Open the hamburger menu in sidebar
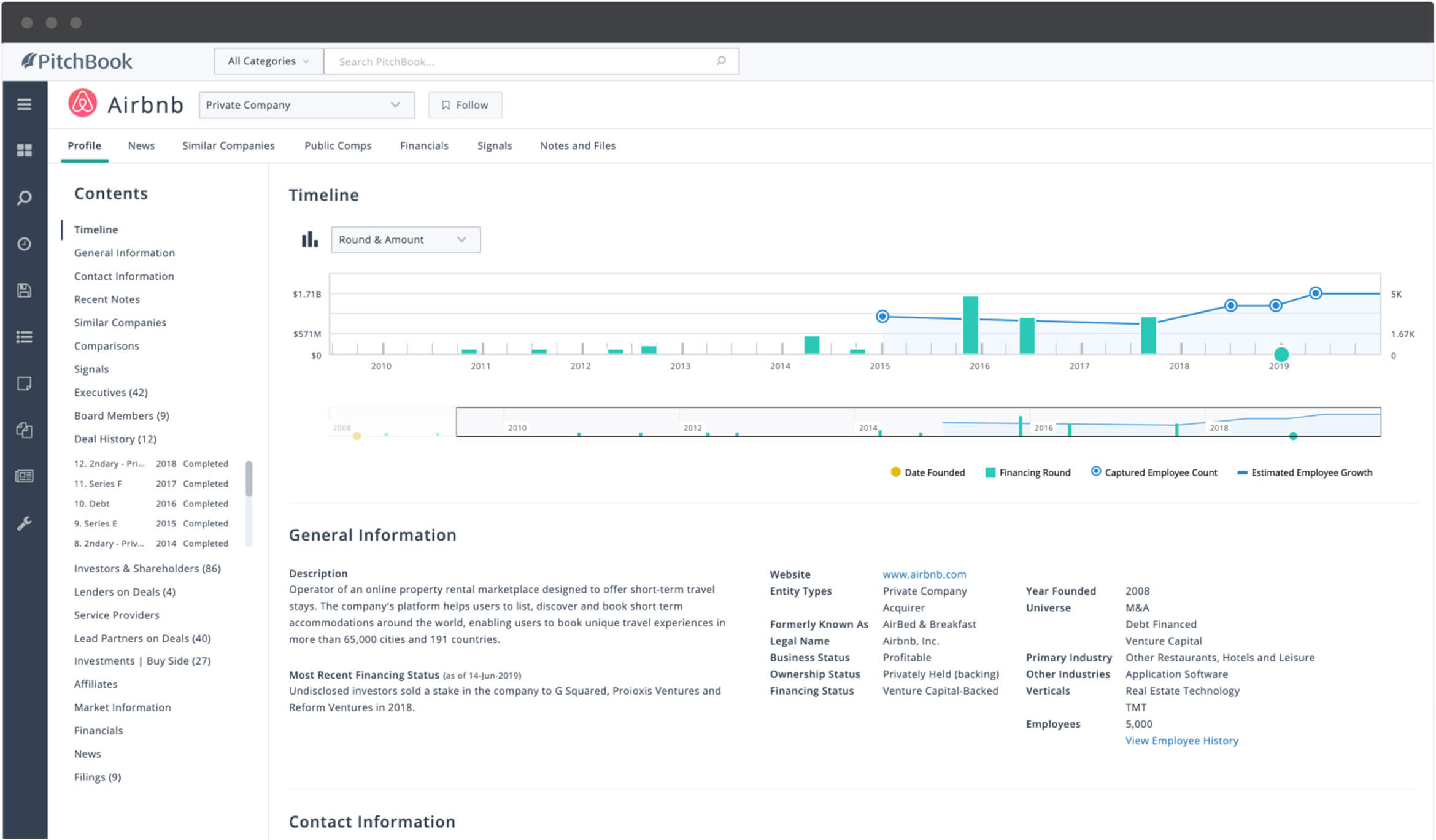Viewport: 1436px width, 840px height. point(24,104)
